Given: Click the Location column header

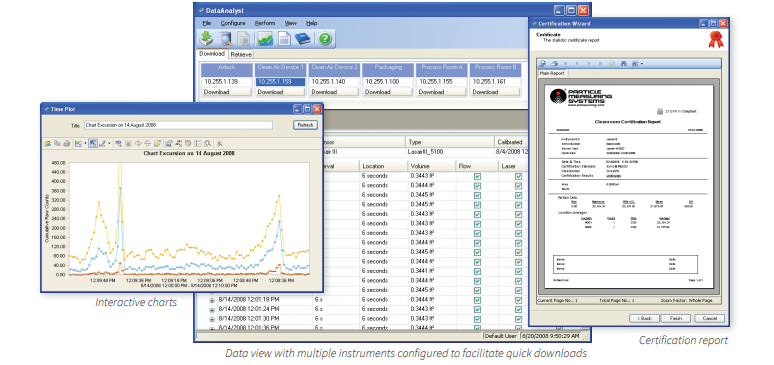Looking at the screenshot, I should [x=384, y=166].
